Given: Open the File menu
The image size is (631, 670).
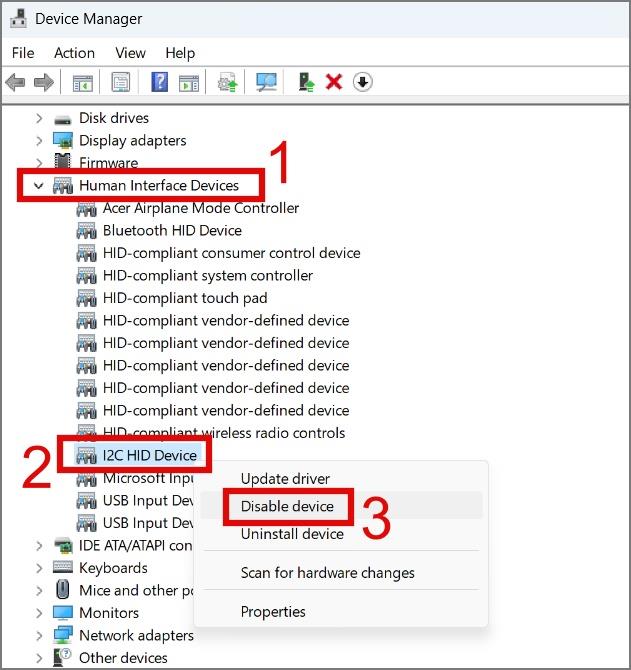Looking at the screenshot, I should [23, 53].
